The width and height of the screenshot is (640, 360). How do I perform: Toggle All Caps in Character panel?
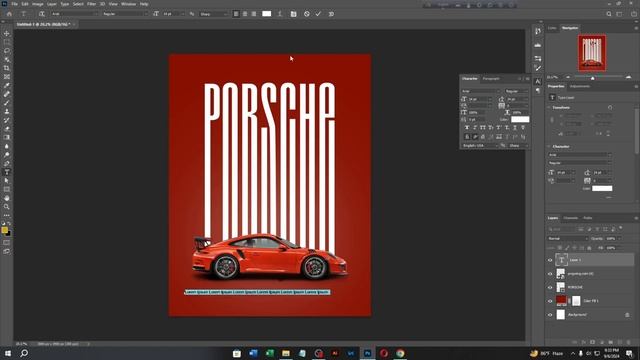click(483, 128)
